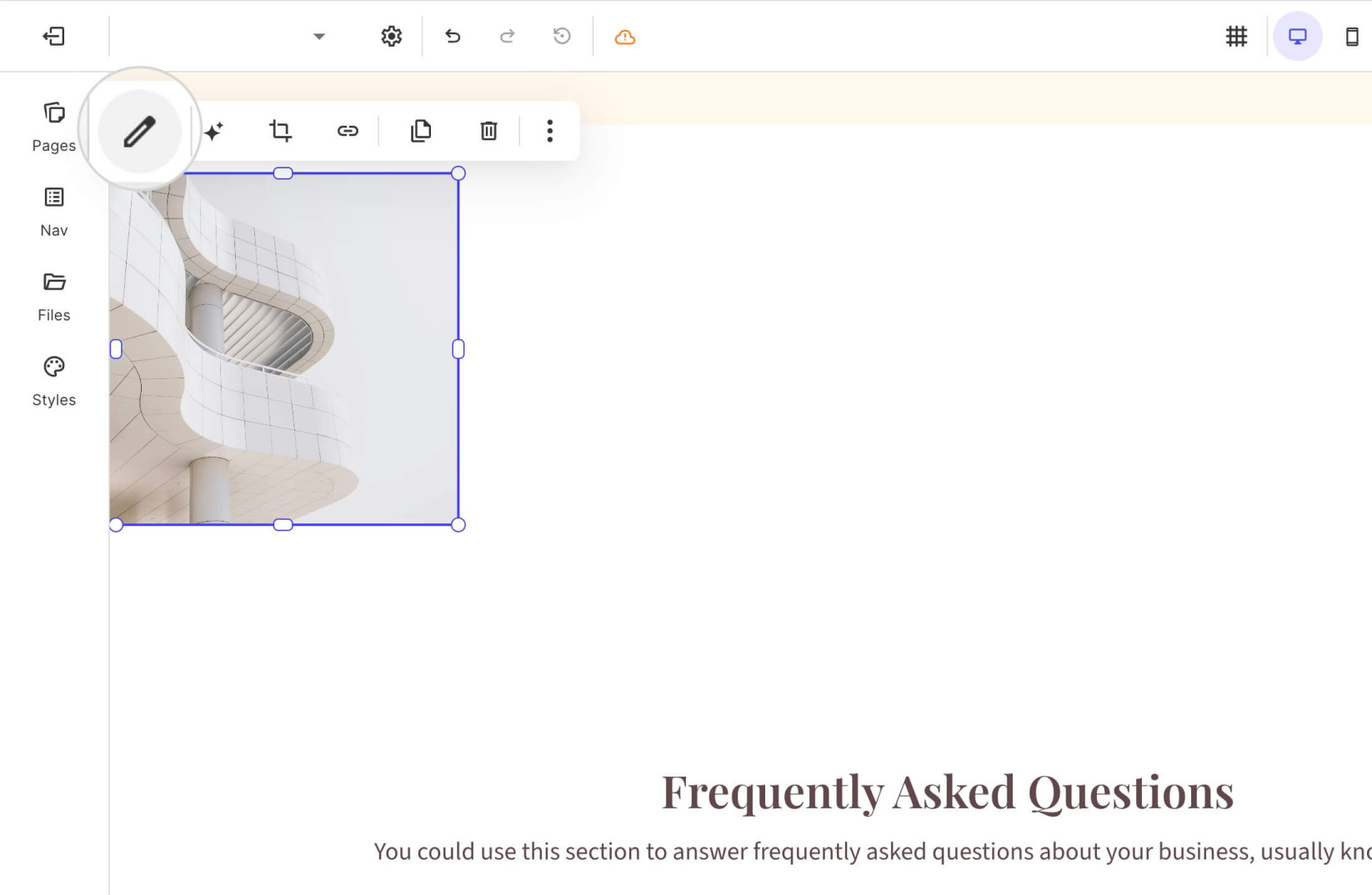1372x895 pixels.
Task: Open more options three-dot menu
Action: pos(549,131)
